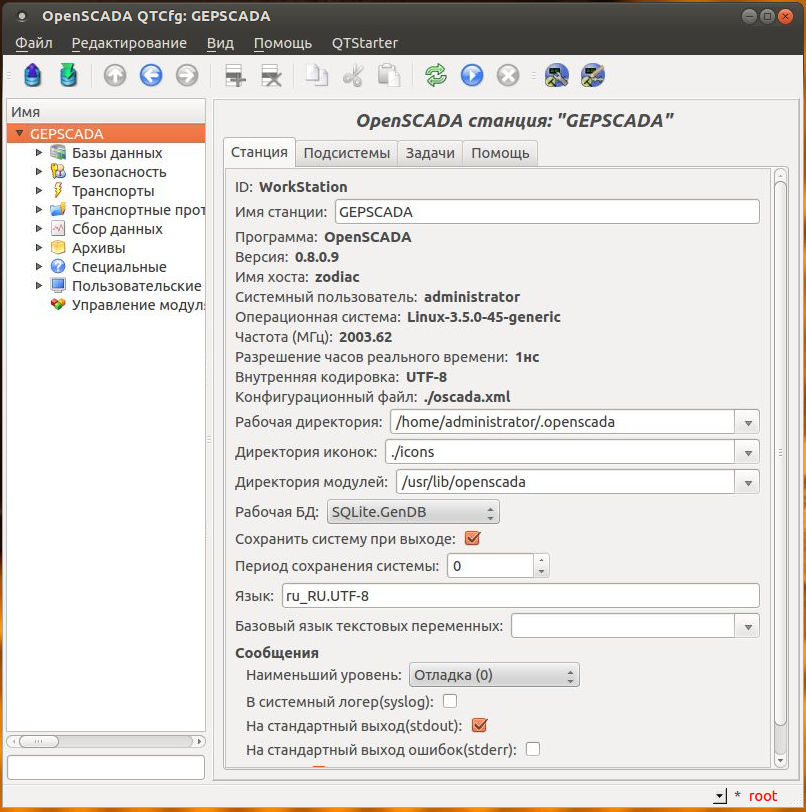Click the last module icon in the toolbar
This screenshot has height=812, width=806.
[x=593, y=75]
